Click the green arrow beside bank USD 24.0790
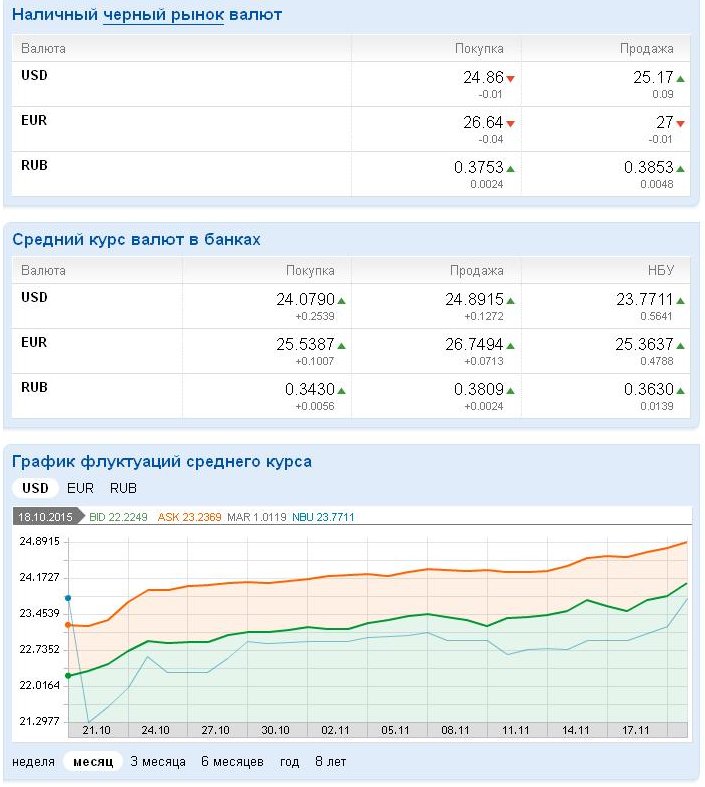The height and width of the screenshot is (787, 705). pos(341,300)
